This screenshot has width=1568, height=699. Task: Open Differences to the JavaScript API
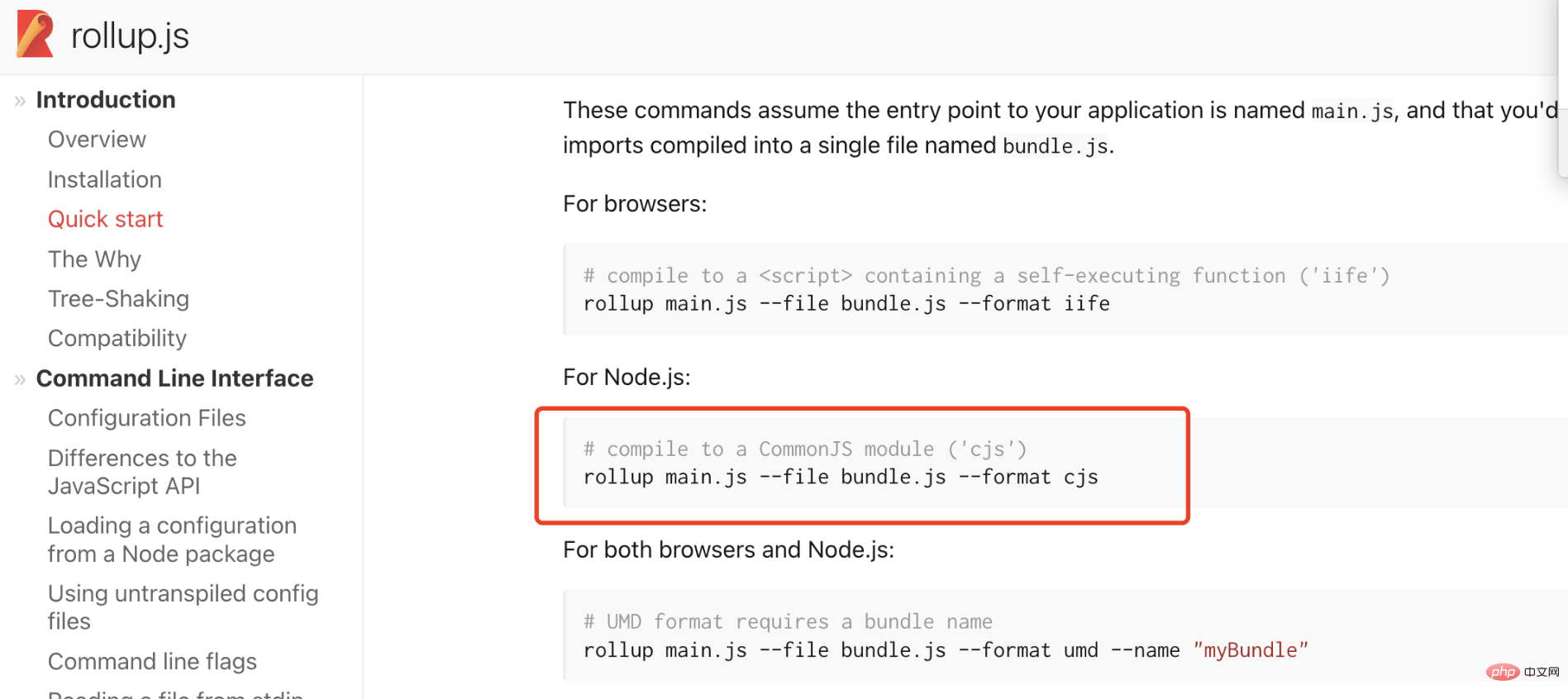click(142, 472)
